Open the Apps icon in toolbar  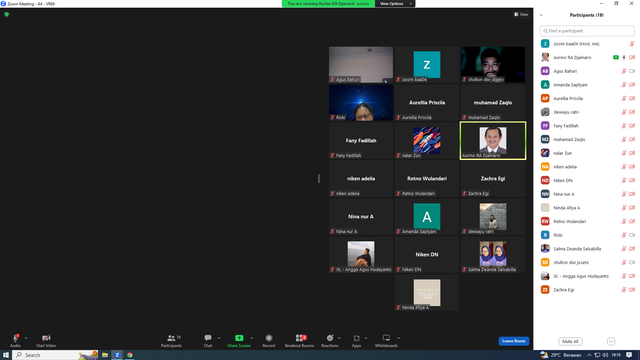(356, 338)
